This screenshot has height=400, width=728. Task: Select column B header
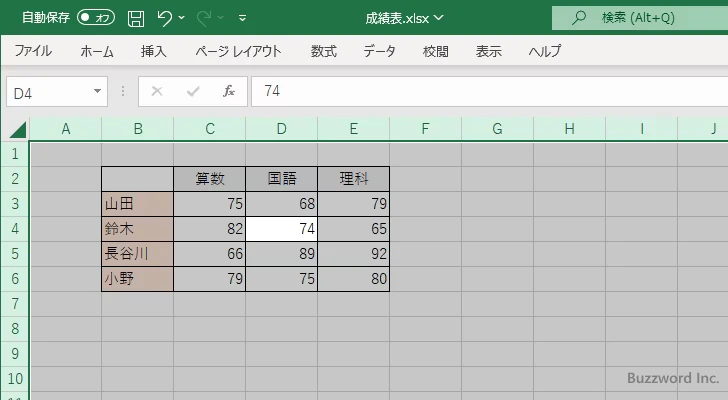tap(137, 129)
